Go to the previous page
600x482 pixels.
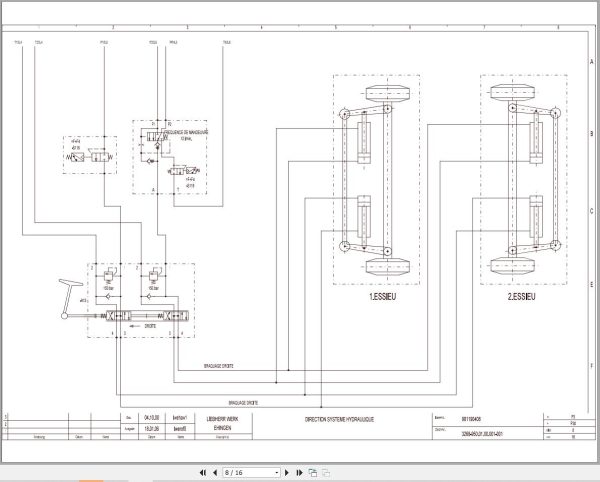(215, 473)
